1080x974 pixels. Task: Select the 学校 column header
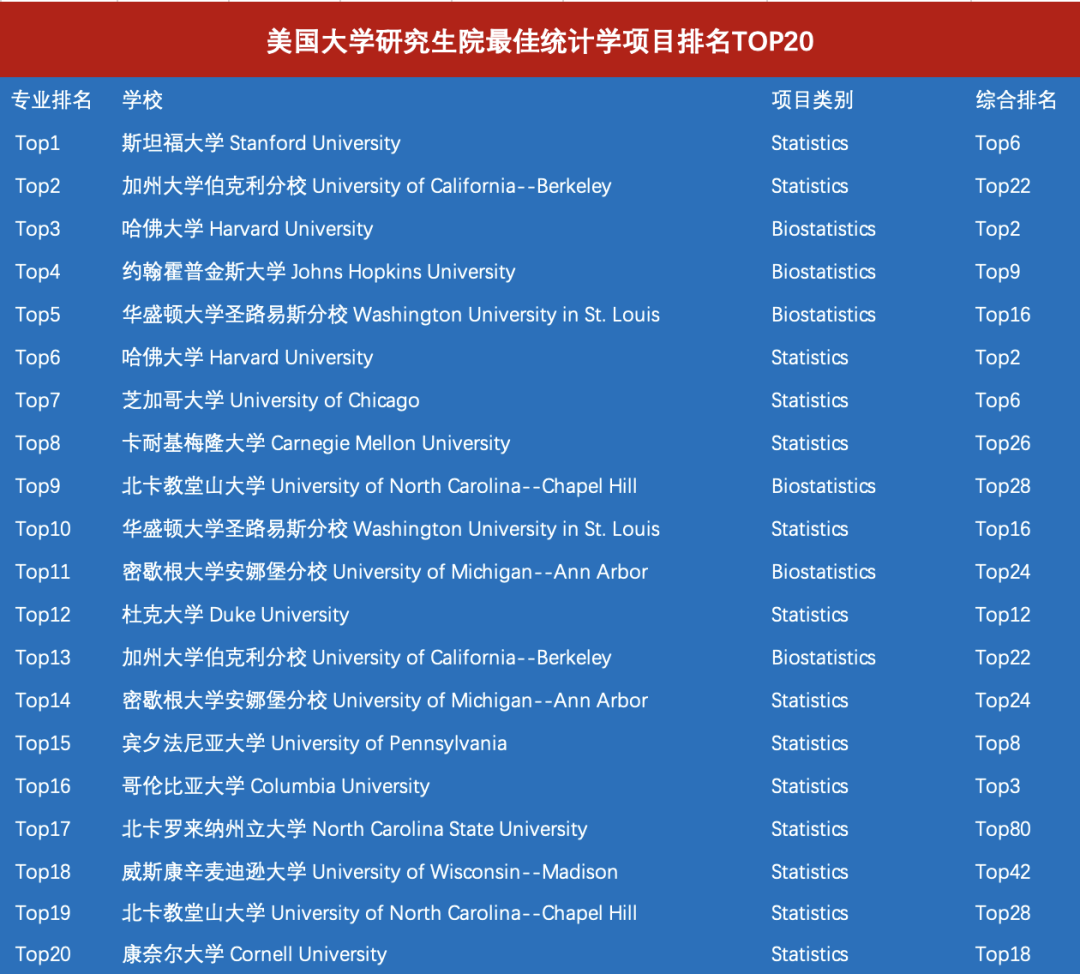point(143,100)
